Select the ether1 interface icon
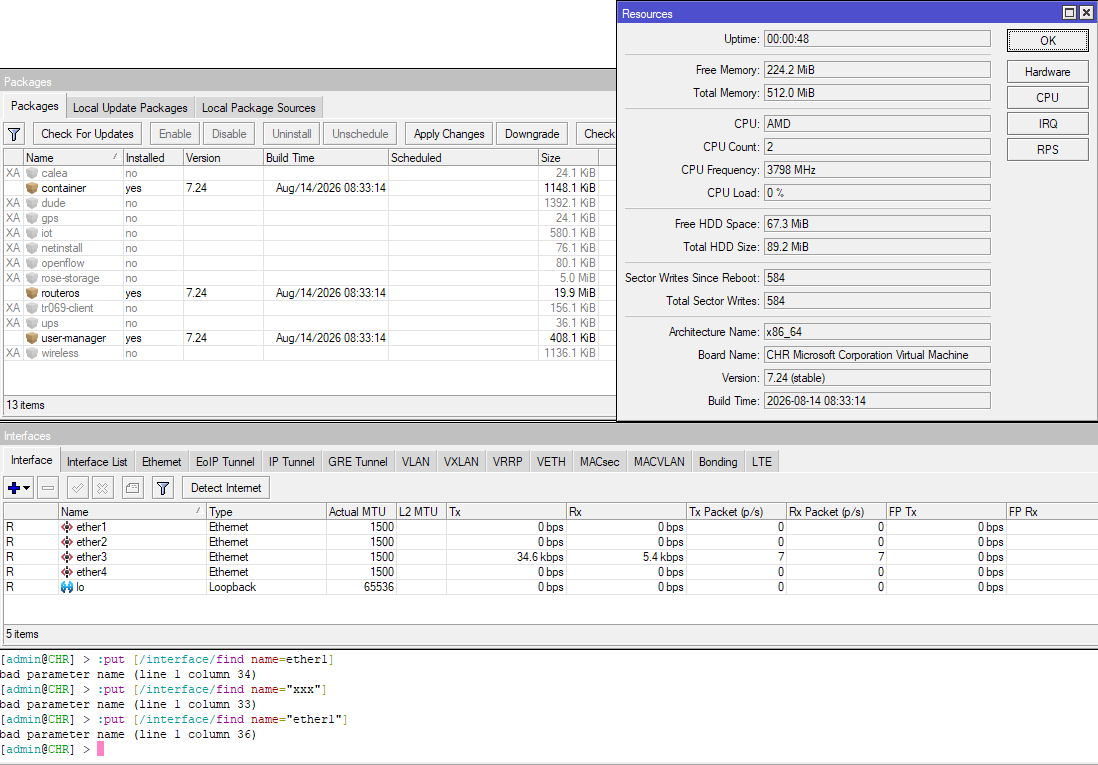Image resolution: width=1098 pixels, height=765 pixels. tap(67, 527)
